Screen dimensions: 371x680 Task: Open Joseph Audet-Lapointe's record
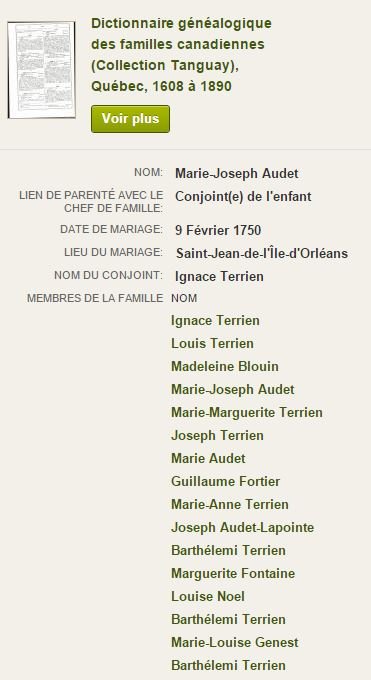[x=243, y=528]
